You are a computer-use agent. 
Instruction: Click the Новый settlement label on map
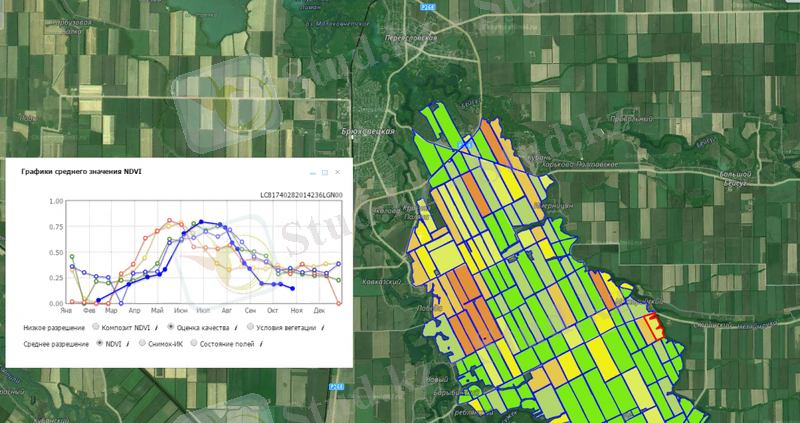[x=437, y=380]
